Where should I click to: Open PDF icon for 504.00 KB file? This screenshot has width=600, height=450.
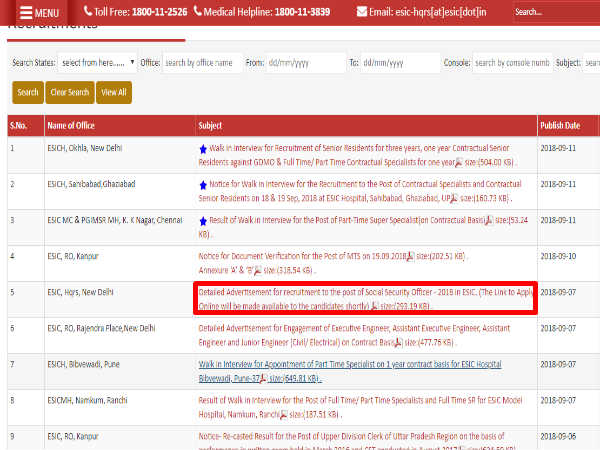(x=458, y=162)
